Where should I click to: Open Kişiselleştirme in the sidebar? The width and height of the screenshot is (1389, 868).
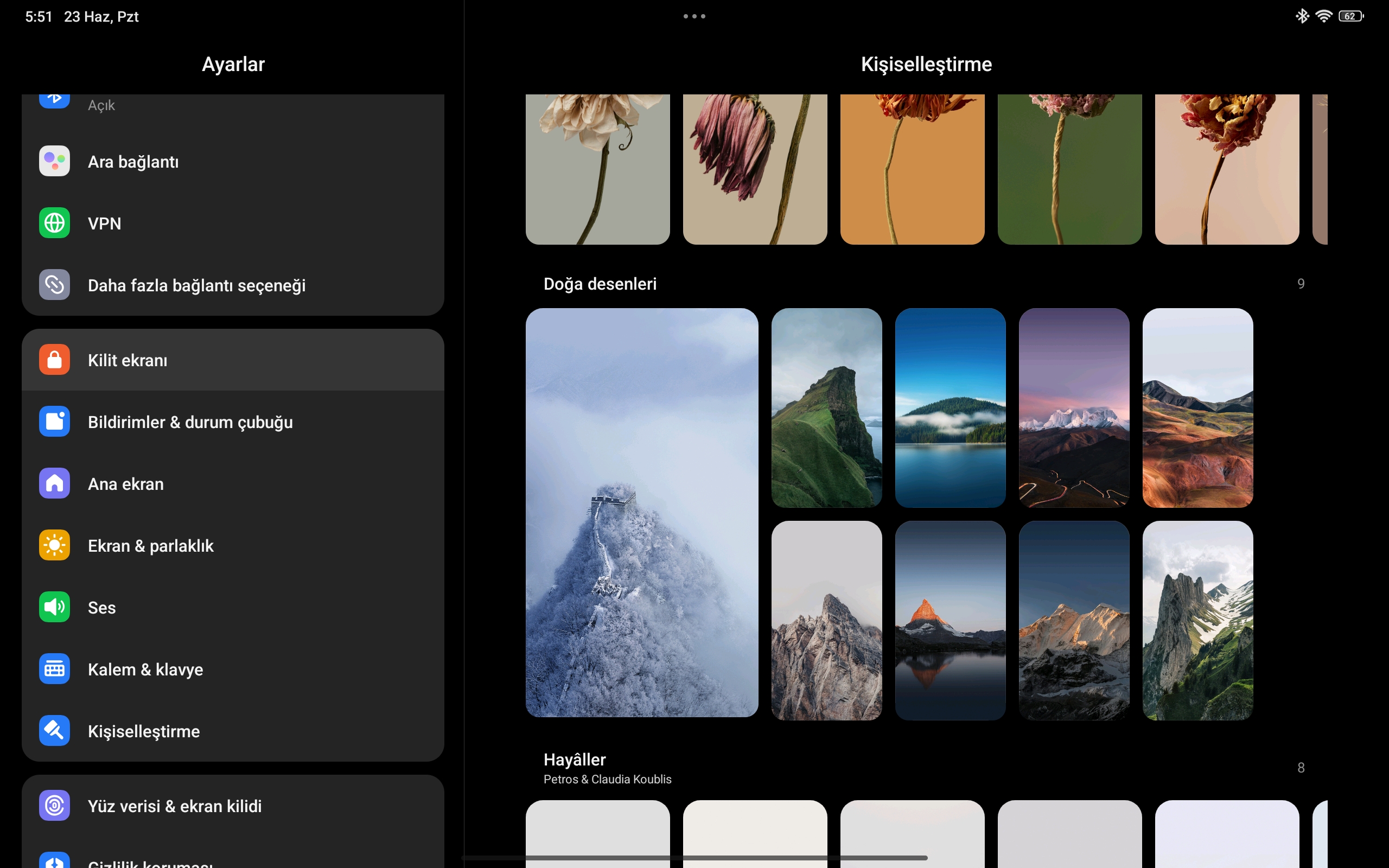[233, 731]
